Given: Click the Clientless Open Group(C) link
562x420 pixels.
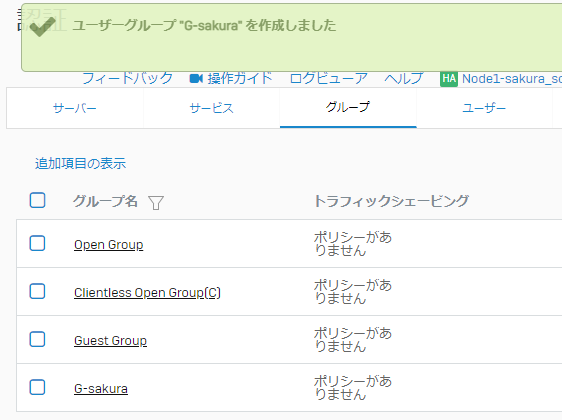Looking at the screenshot, I should (x=147, y=293).
